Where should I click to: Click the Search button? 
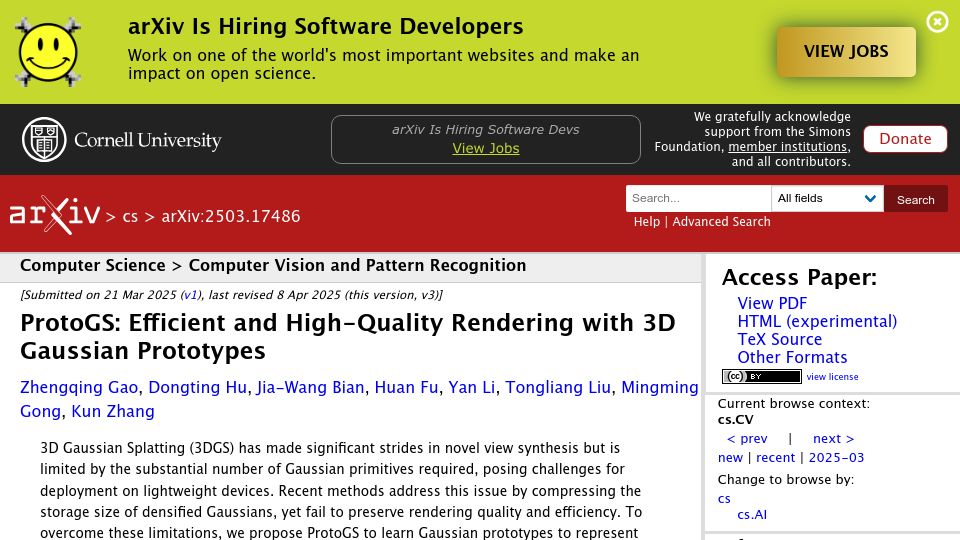(915, 200)
